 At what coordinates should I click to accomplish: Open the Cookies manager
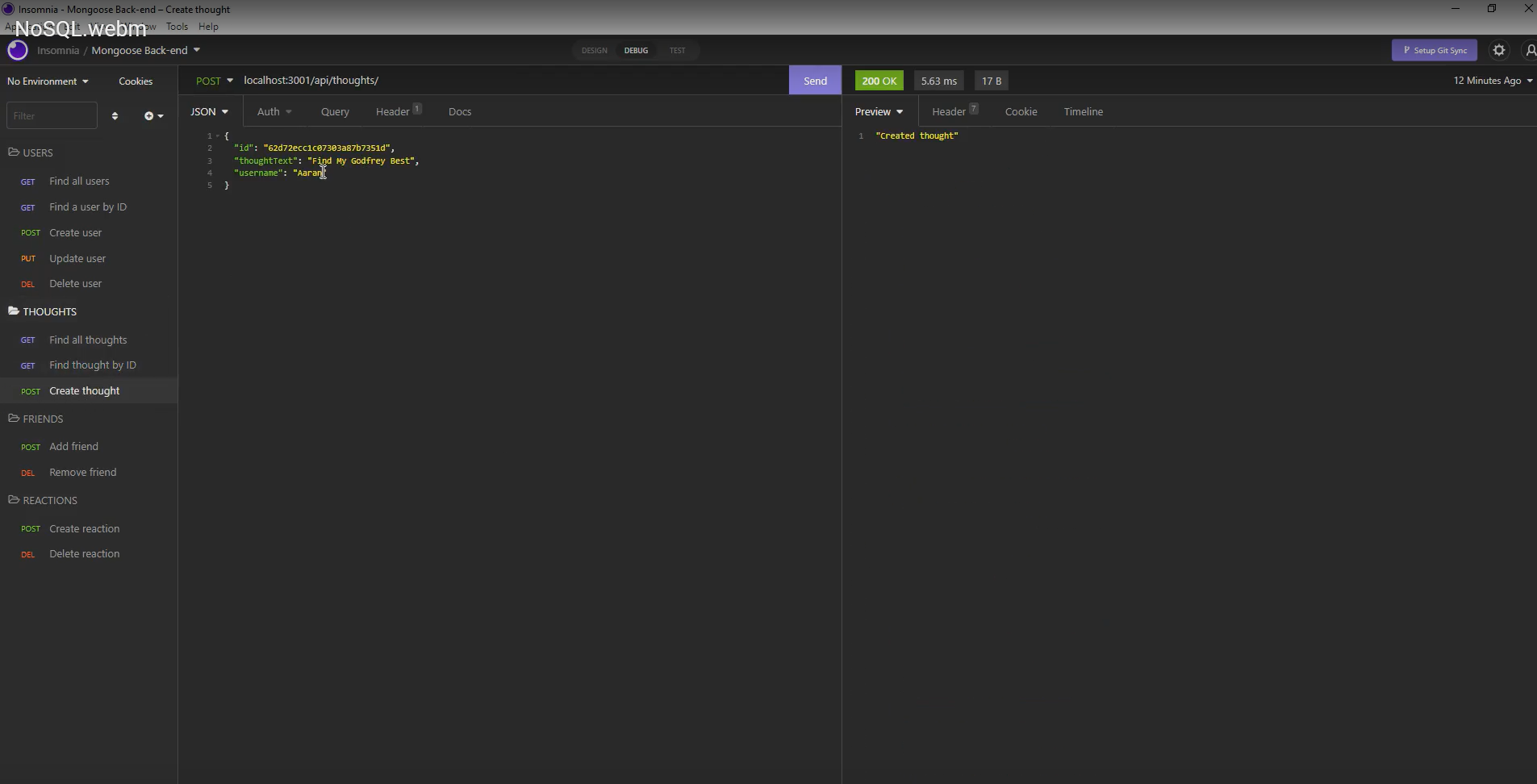136,81
